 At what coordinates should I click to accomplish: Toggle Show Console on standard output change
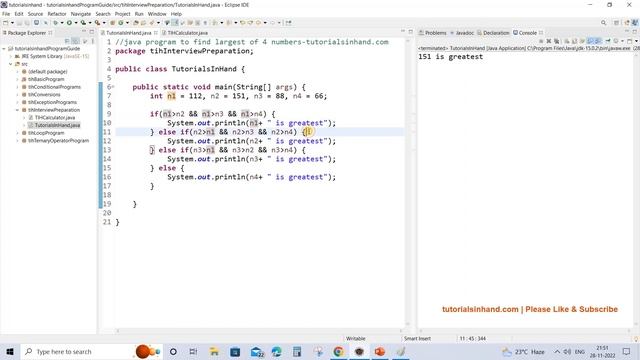click(x=590, y=41)
